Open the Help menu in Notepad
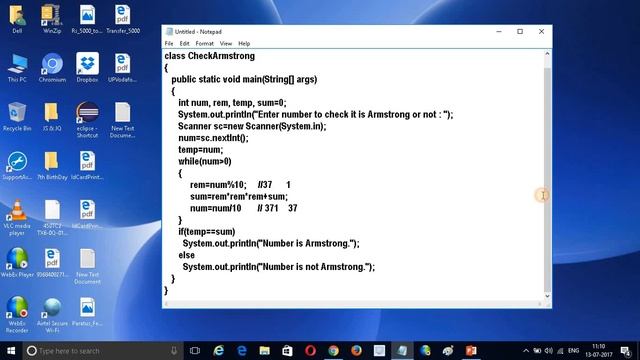This screenshot has width=640, height=360. [244, 43]
